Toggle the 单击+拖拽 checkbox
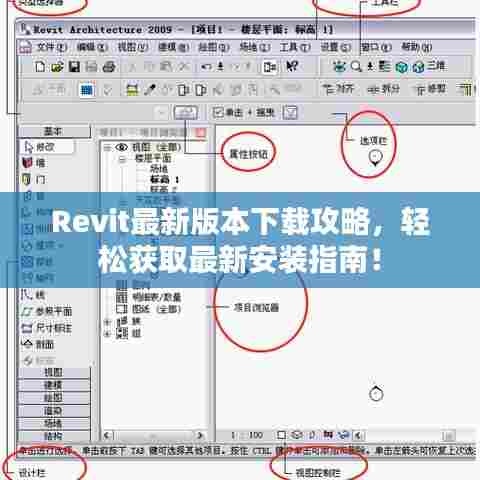Image resolution: width=480 pixels, height=480 pixels. [x=218, y=113]
